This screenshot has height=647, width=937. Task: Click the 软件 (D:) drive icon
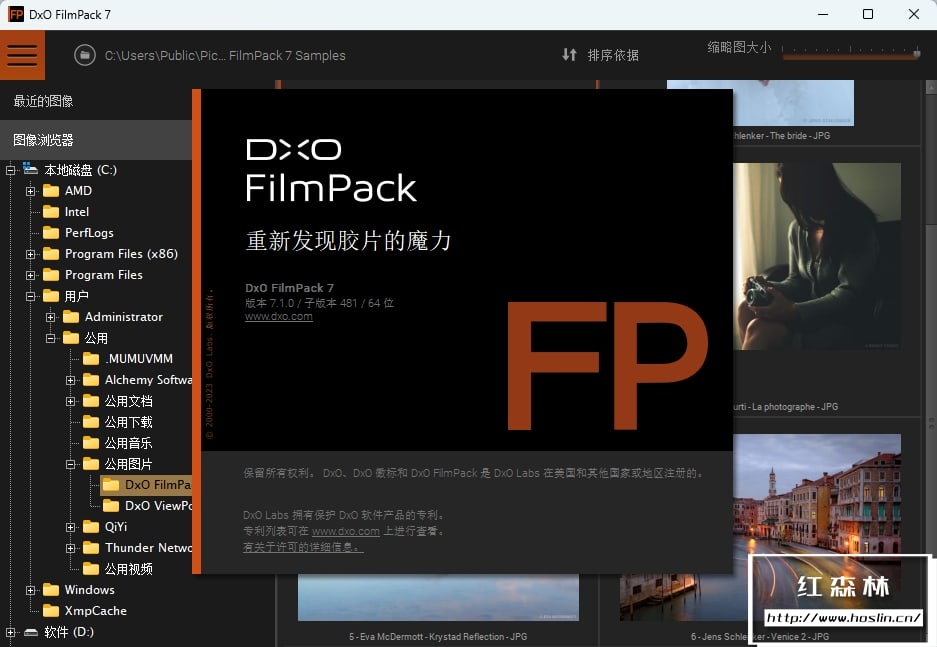30,632
